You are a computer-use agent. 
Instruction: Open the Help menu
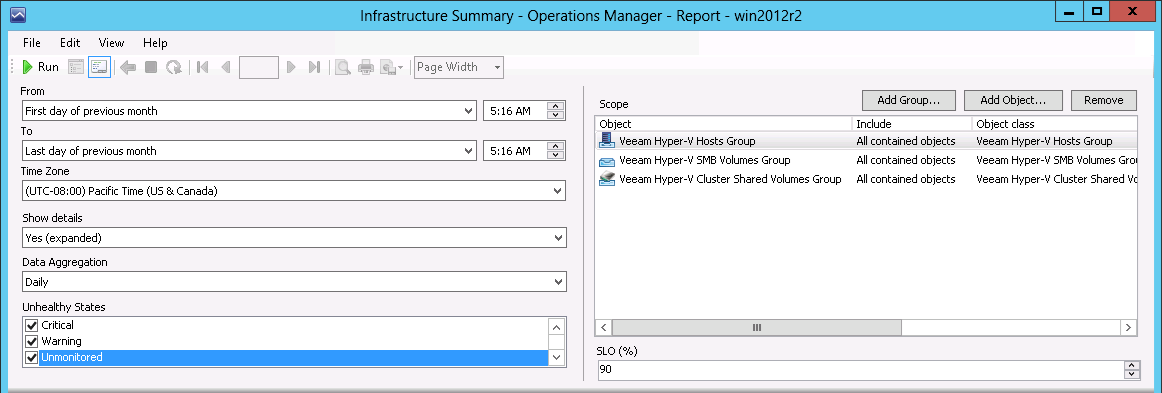click(155, 43)
